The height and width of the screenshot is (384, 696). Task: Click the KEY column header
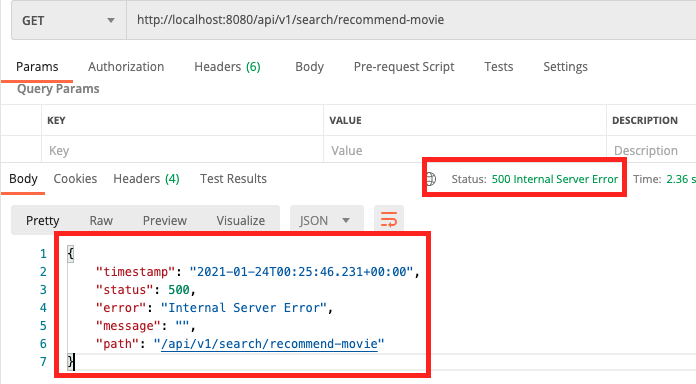tap(56, 120)
